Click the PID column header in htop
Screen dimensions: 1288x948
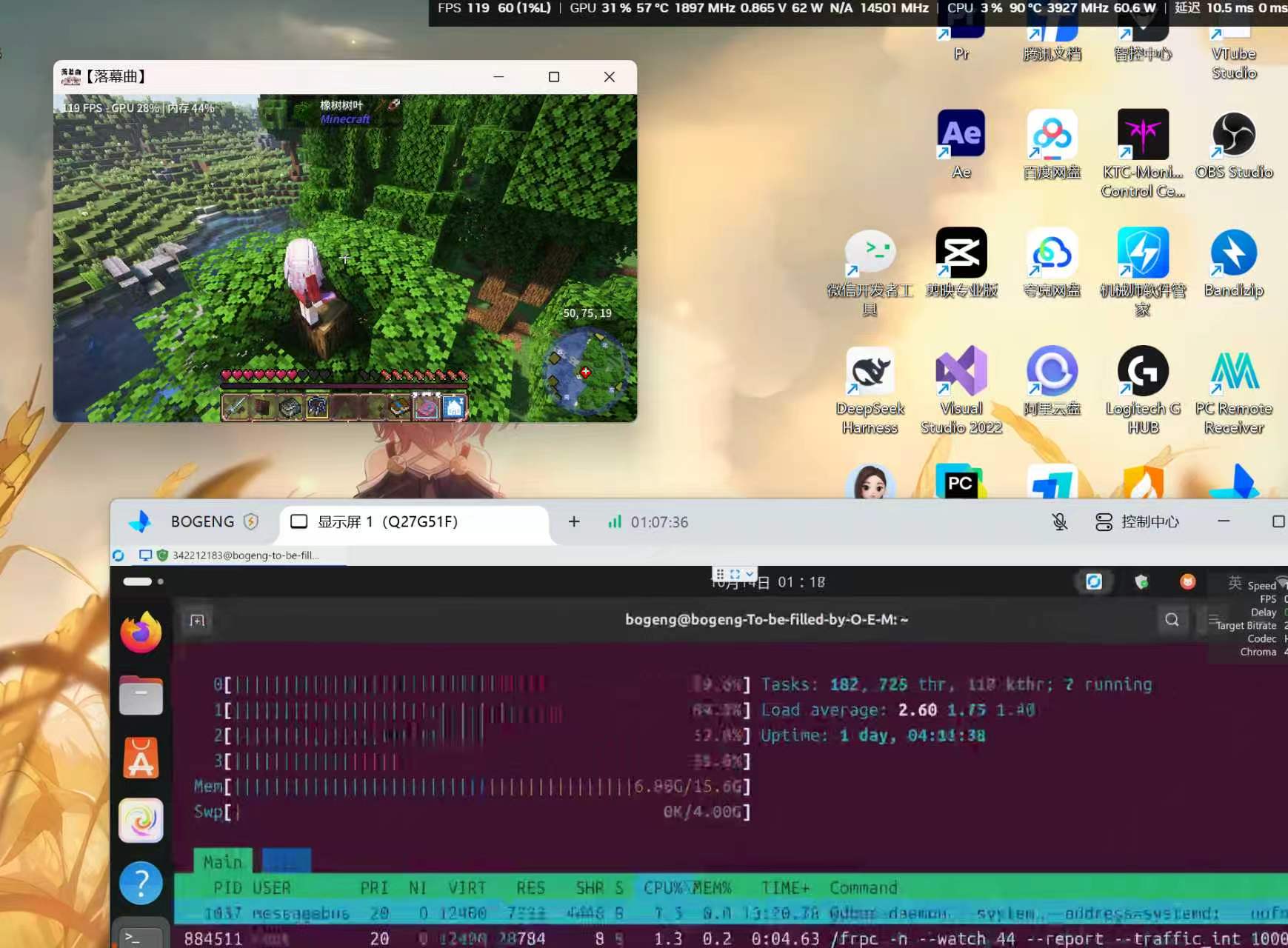[227, 887]
